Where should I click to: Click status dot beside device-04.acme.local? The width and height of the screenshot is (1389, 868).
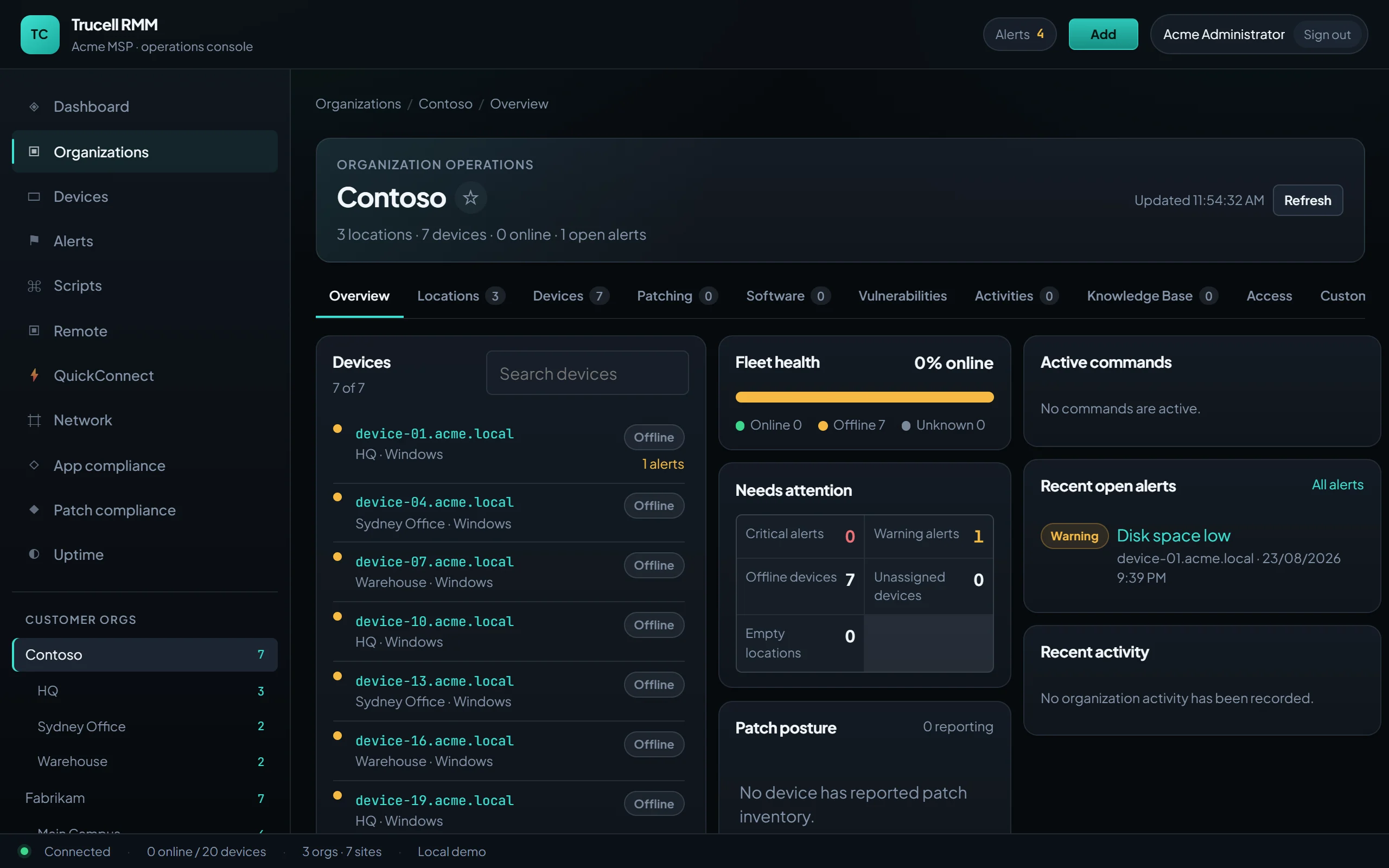tap(337, 497)
